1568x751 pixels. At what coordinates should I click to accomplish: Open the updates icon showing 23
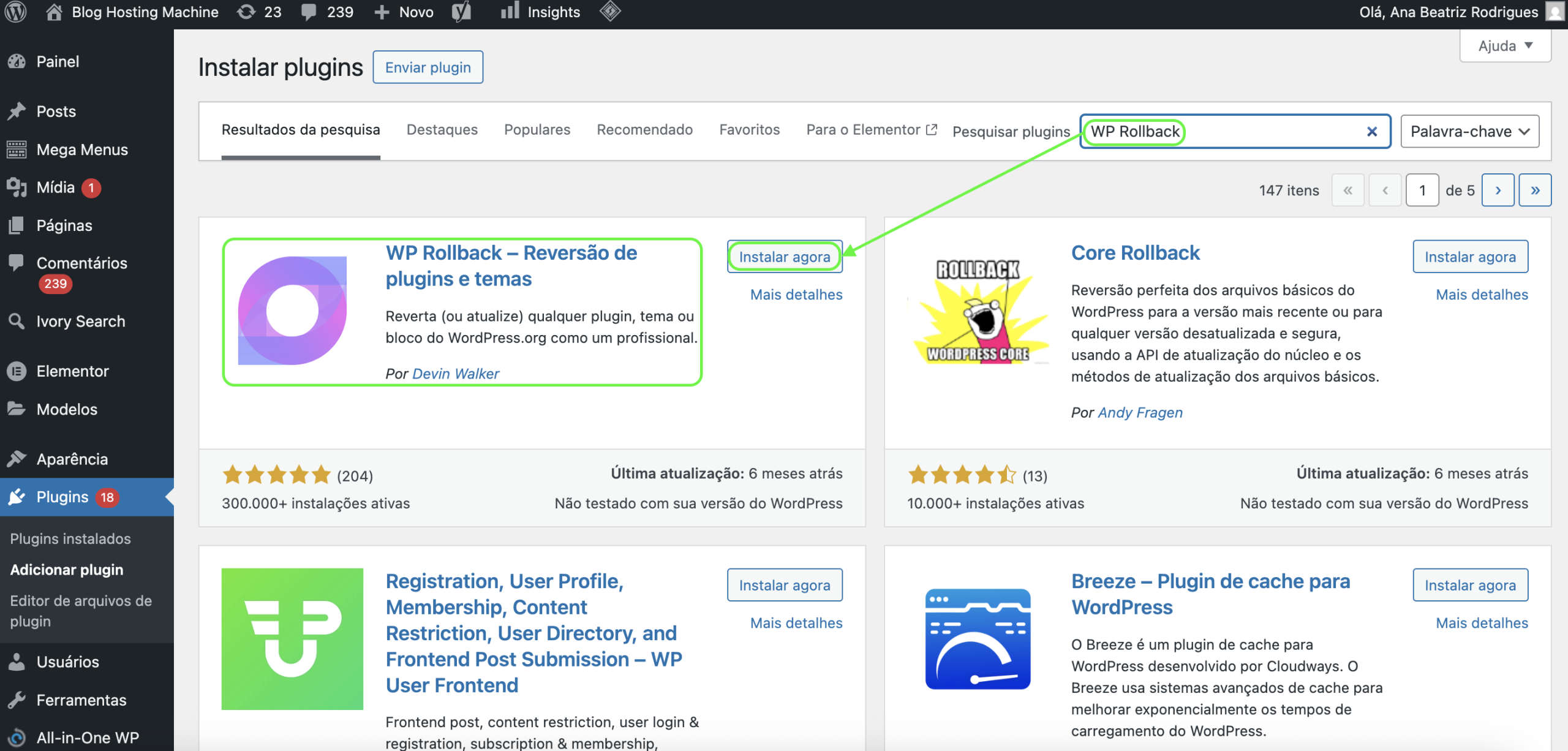(246, 12)
